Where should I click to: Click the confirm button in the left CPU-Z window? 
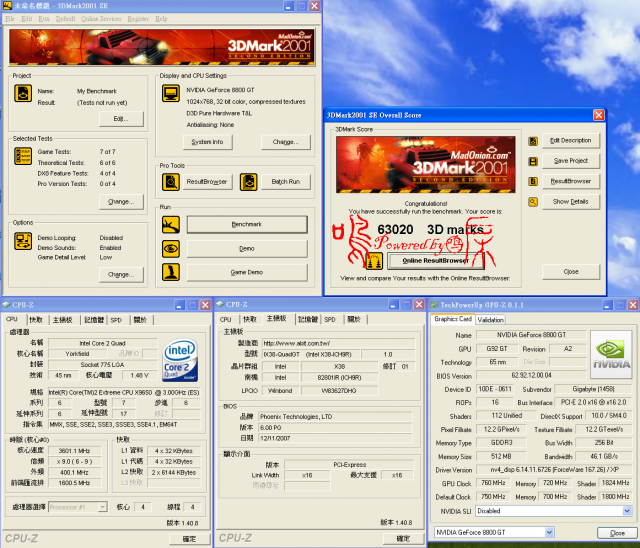pyautogui.click(x=189, y=539)
